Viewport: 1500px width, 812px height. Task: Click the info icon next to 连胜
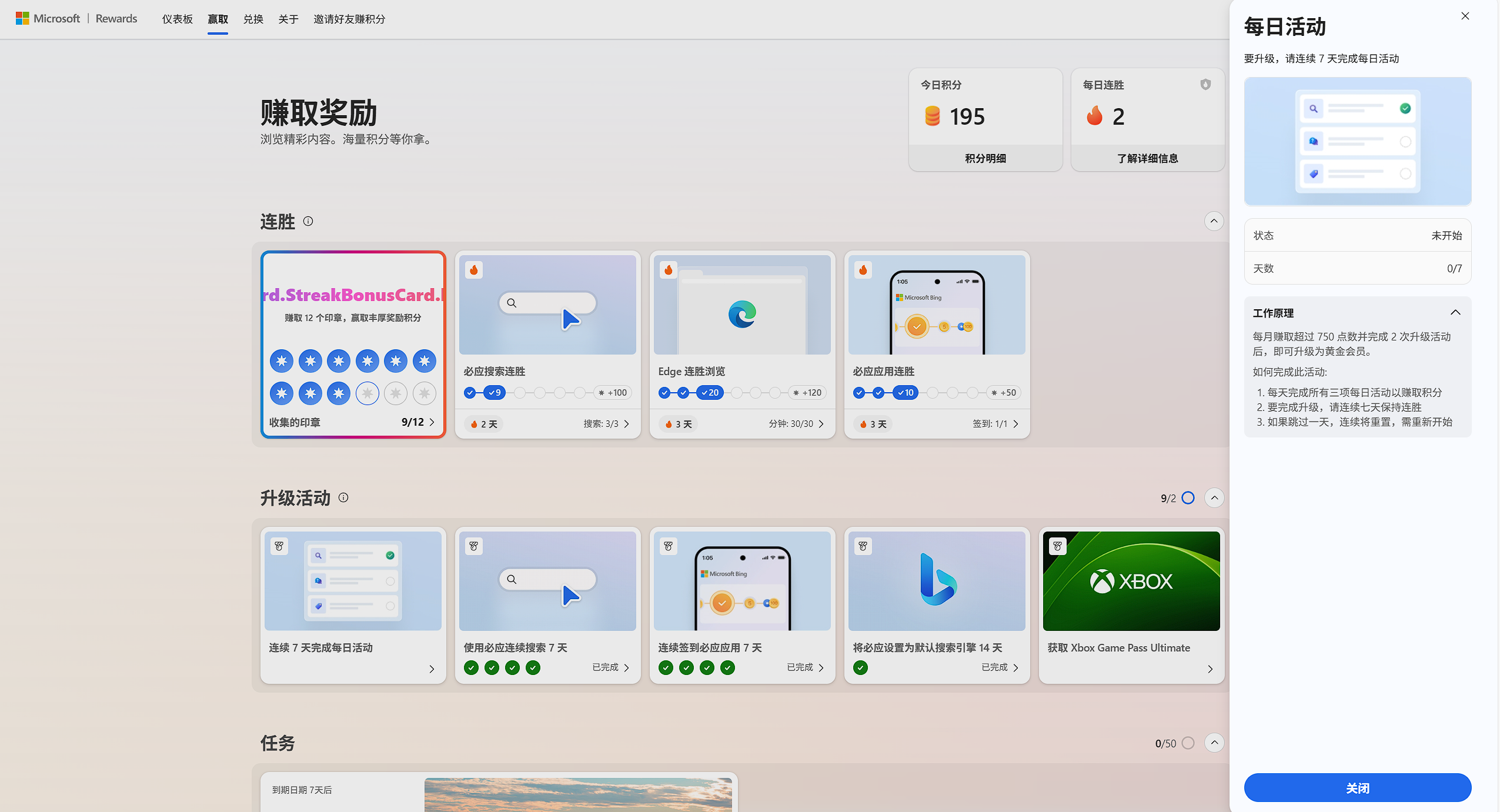click(x=308, y=221)
